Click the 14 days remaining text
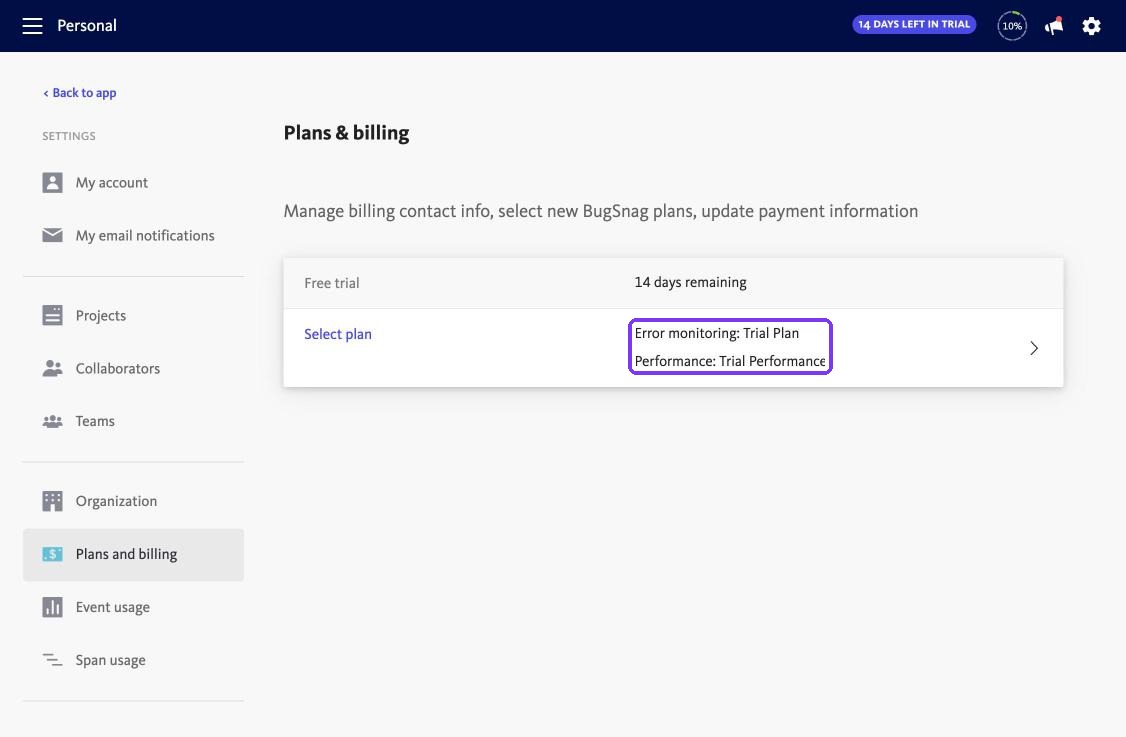Screen dimensions: 1126x737 pyautogui.click(x=690, y=282)
